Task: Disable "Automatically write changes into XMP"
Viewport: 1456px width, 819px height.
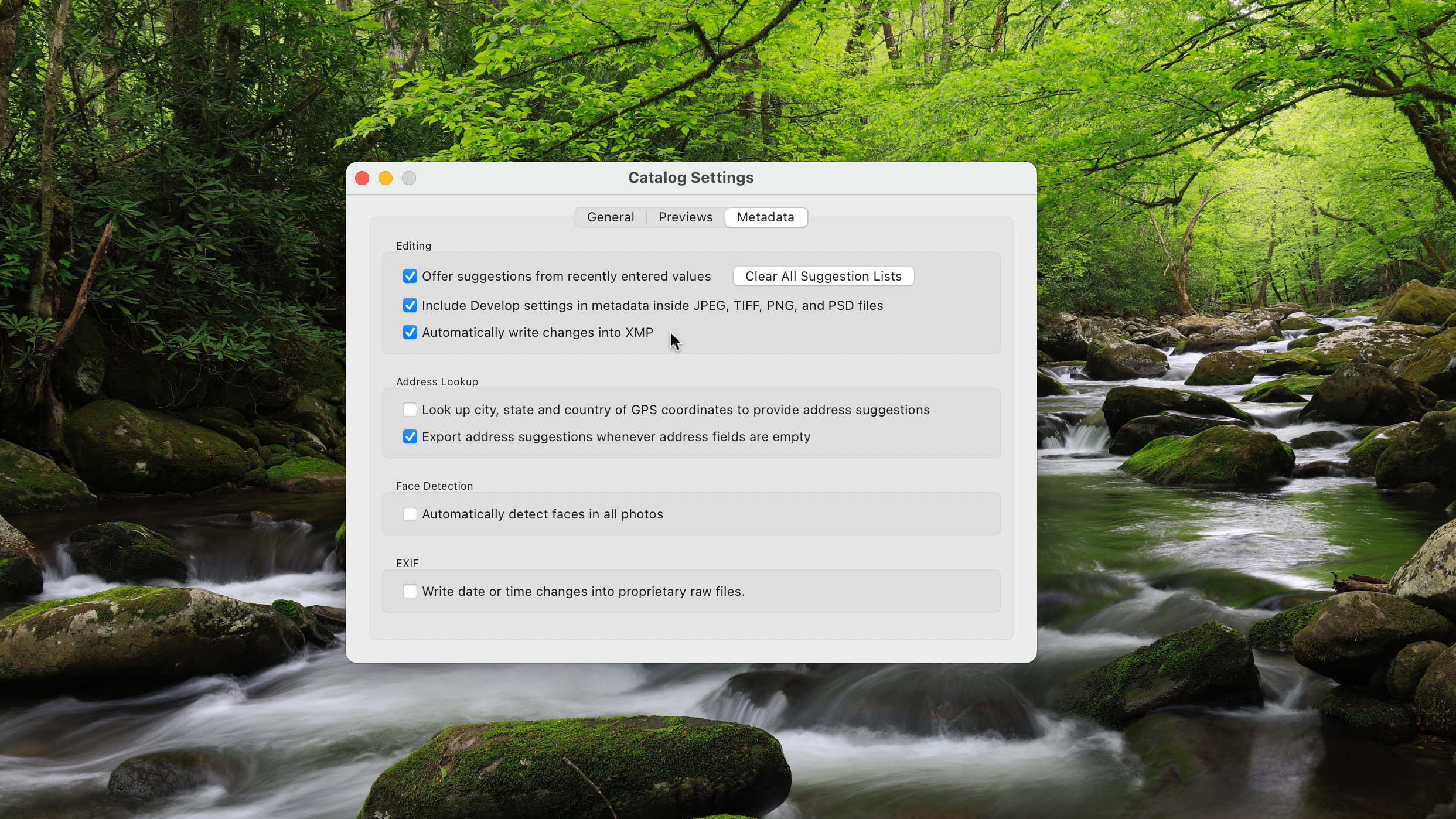Action: (410, 332)
